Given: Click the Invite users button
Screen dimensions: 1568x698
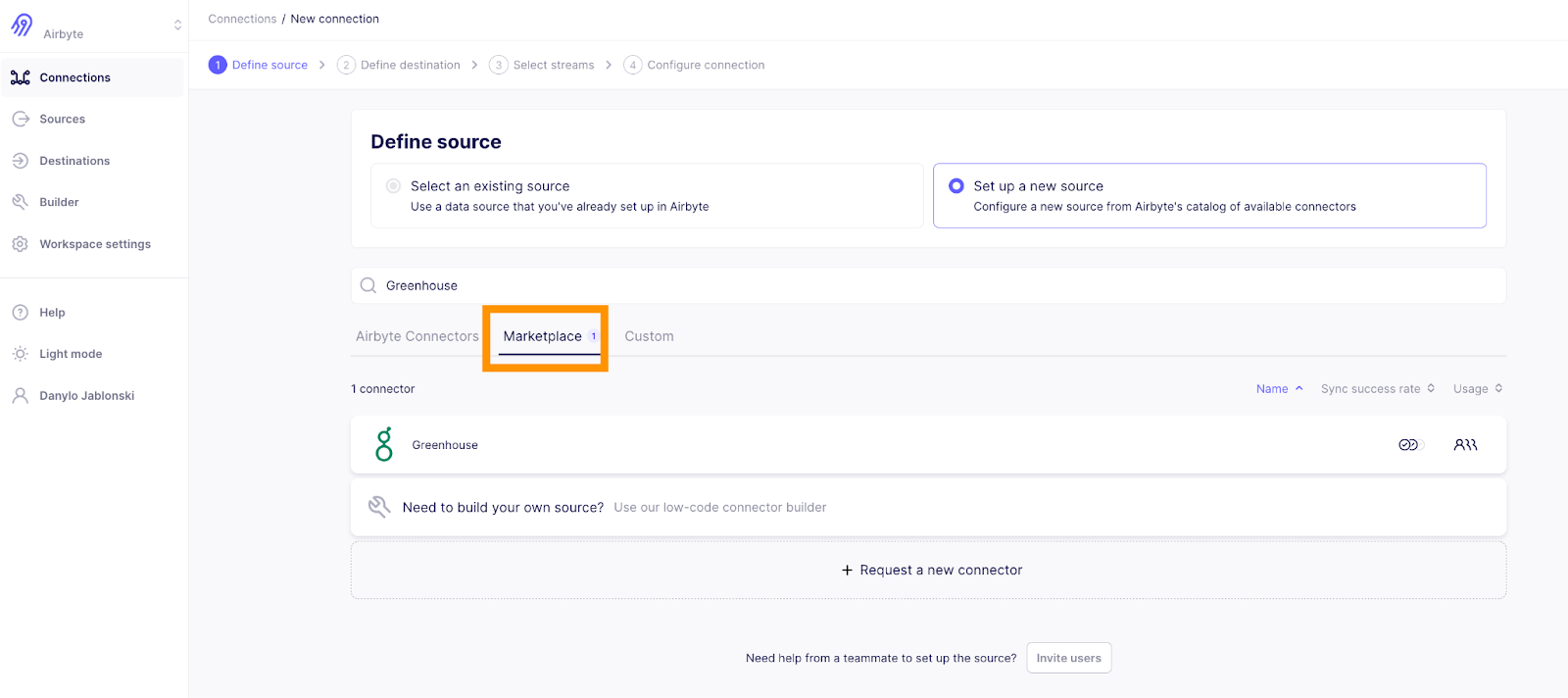Looking at the screenshot, I should (1068, 658).
